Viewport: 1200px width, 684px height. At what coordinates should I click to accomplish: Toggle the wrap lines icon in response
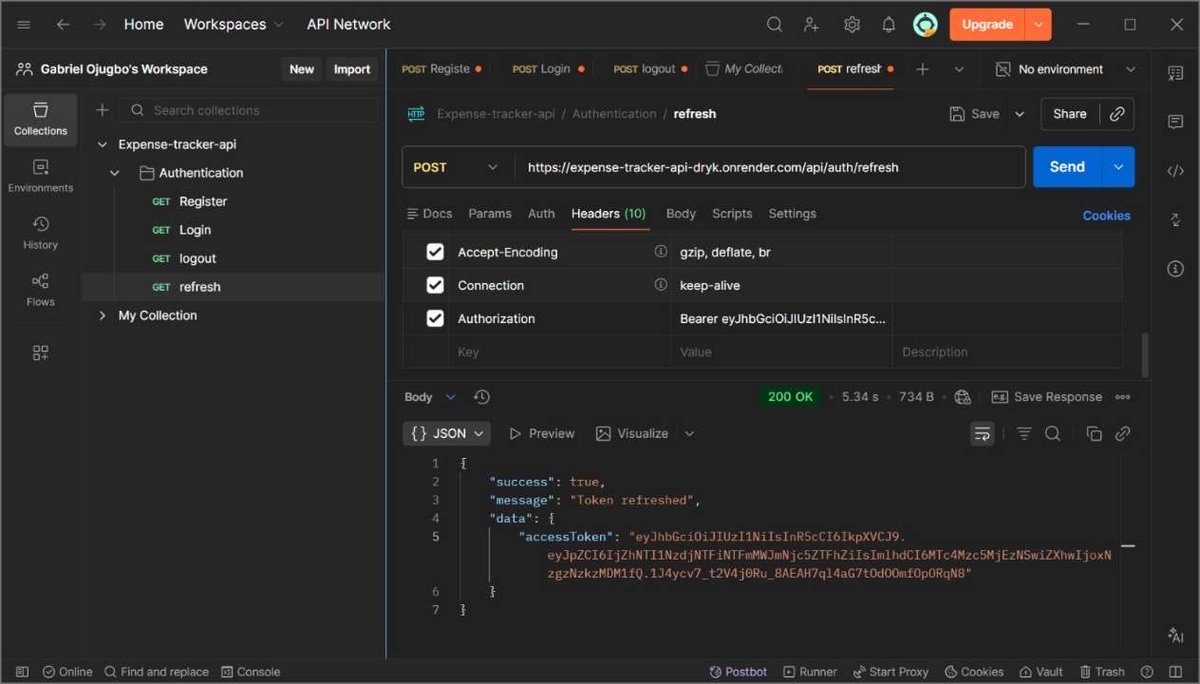coord(983,433)
